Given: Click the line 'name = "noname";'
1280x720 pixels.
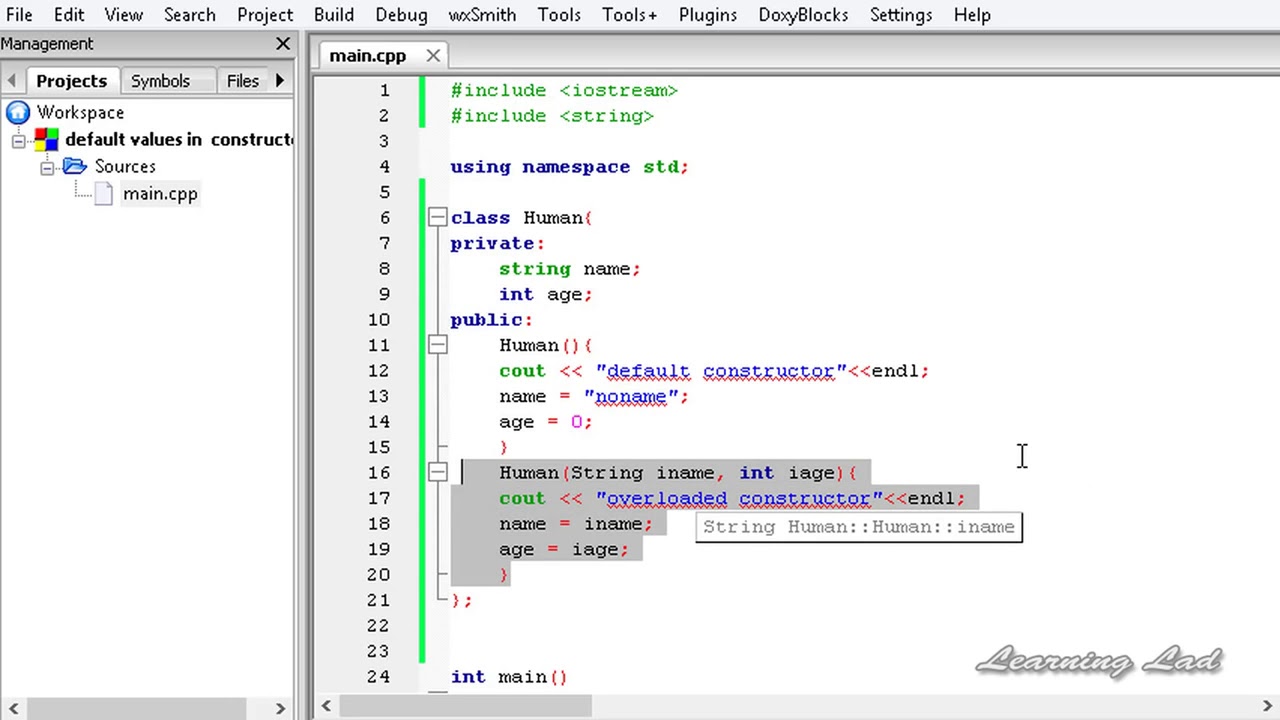Looking at the screenshot, I should [594, 397].
